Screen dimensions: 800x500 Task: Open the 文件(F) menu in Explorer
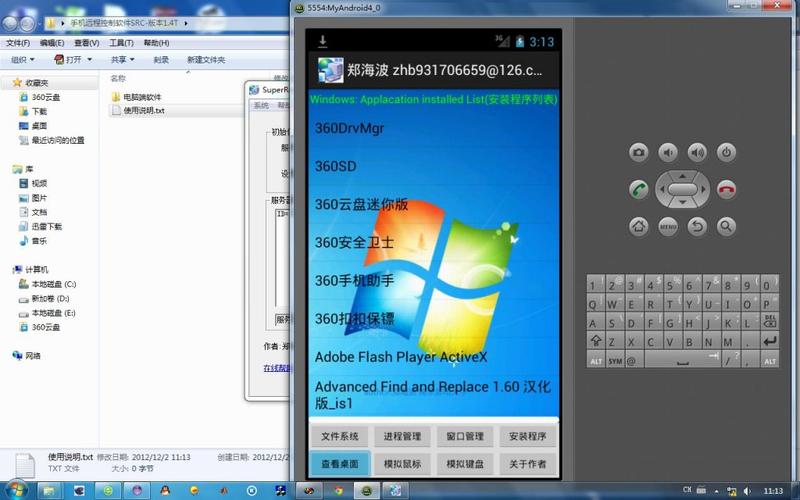click(x=17, y=43)
